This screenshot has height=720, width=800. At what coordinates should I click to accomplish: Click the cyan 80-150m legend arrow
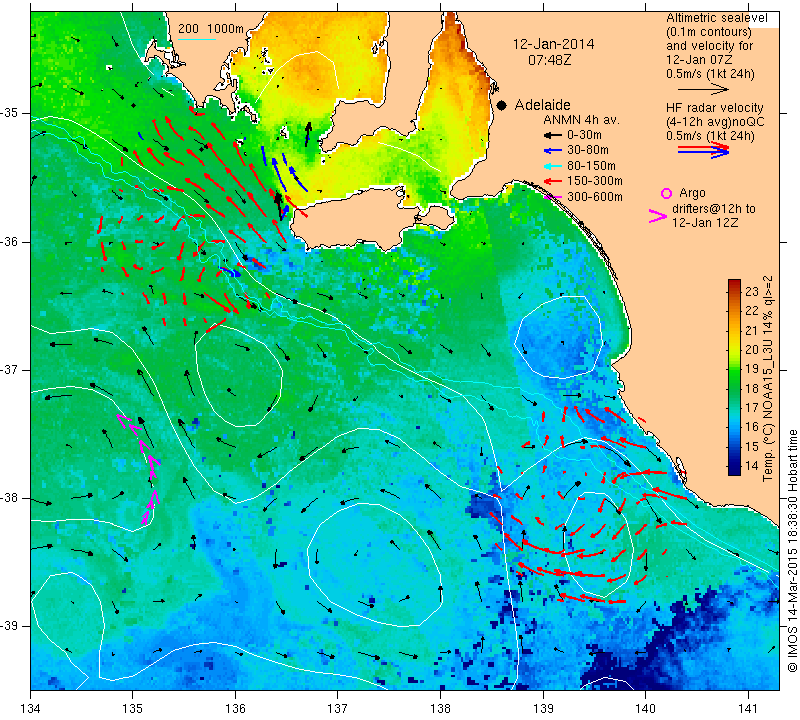pos(552,166)
